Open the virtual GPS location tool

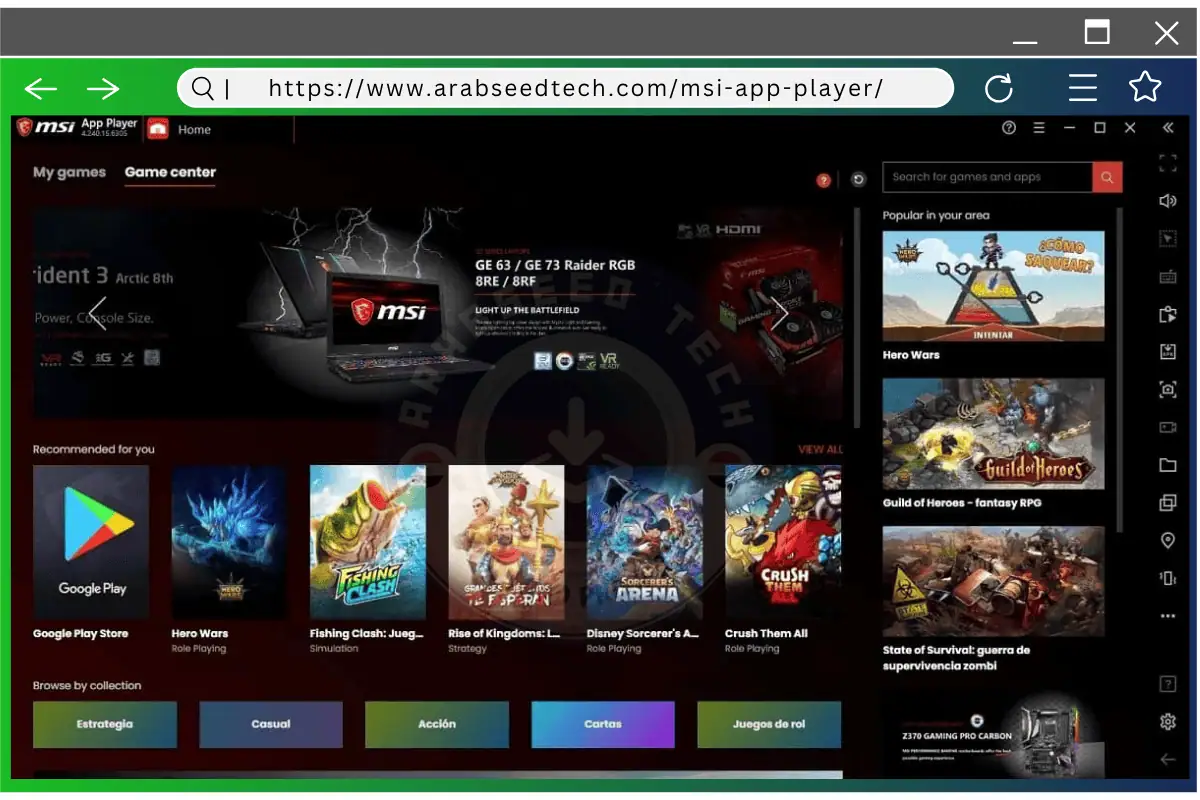click(x=1167, y=541)
